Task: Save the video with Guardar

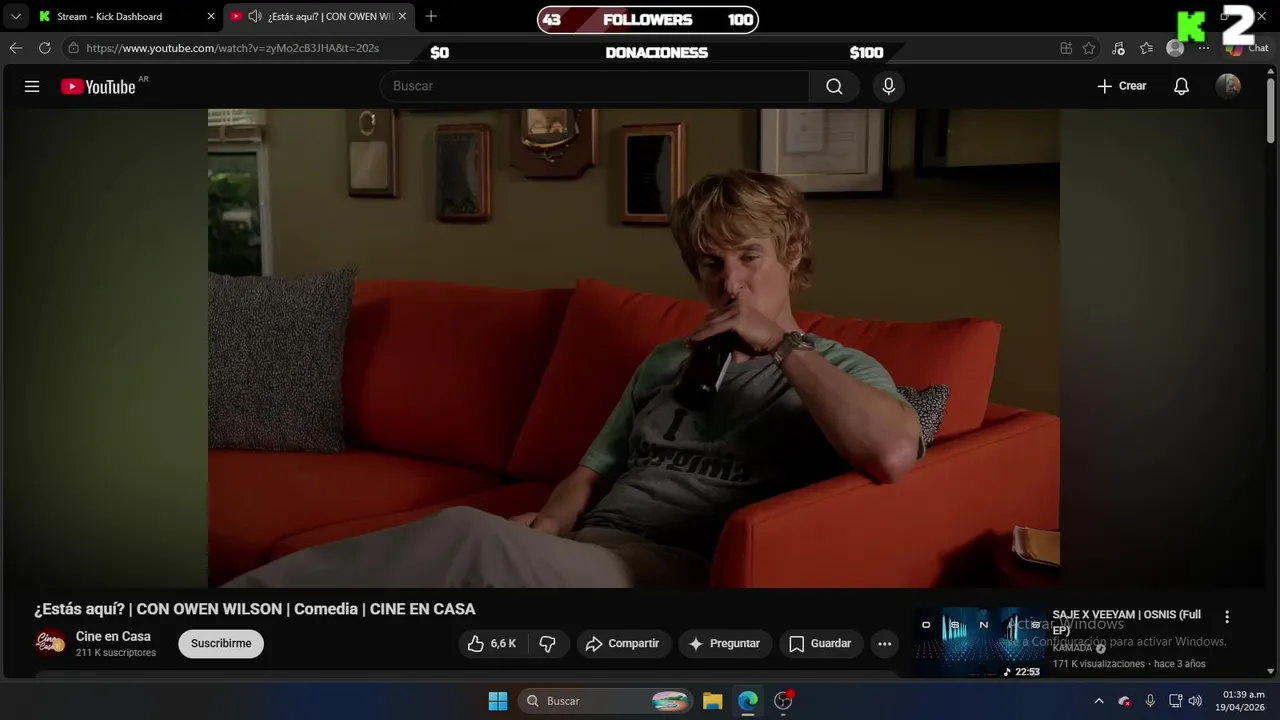Action: point(821,644)
